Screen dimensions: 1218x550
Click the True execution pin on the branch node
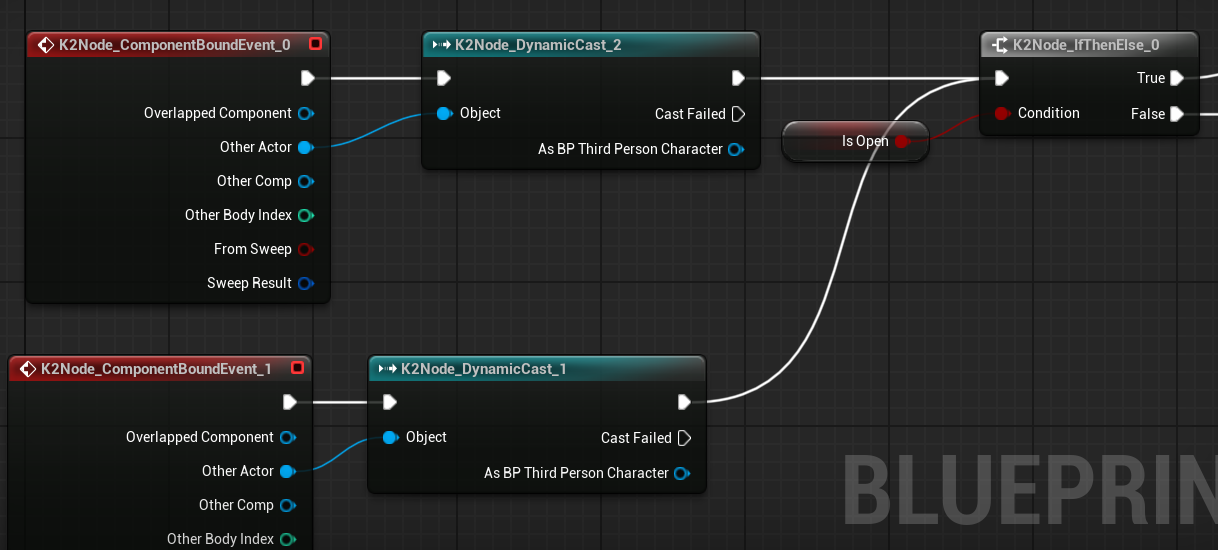[x=1177, y=78]
